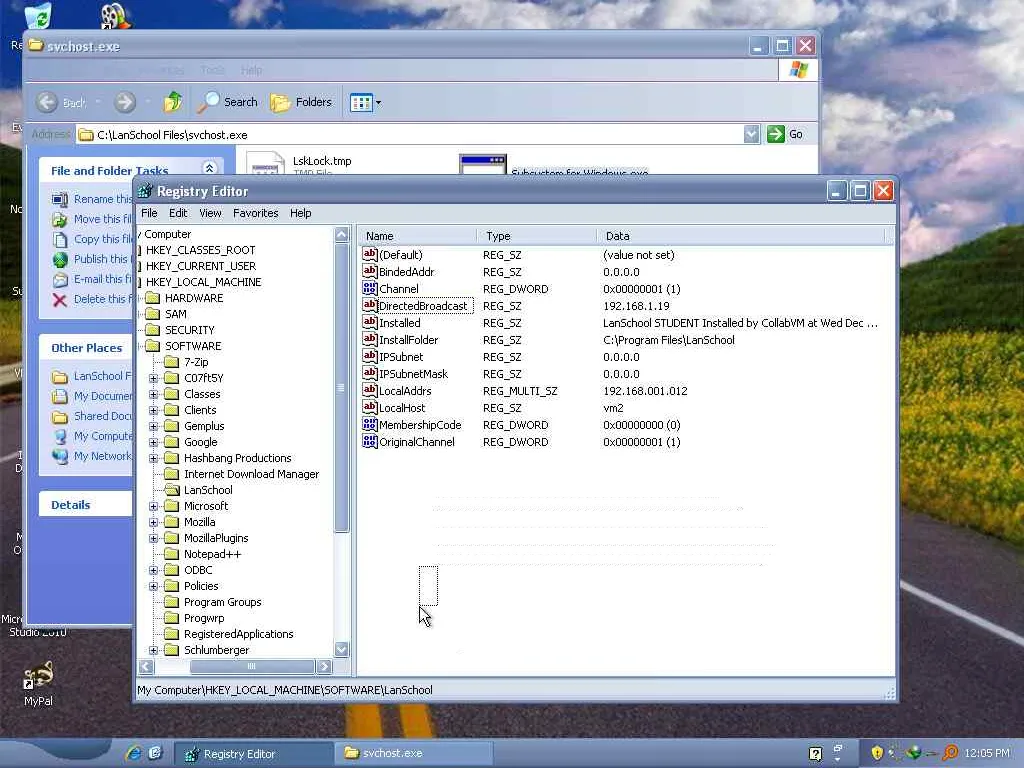
Task: Switch to svchost.exe taskbar button
Action: (413, 754)
